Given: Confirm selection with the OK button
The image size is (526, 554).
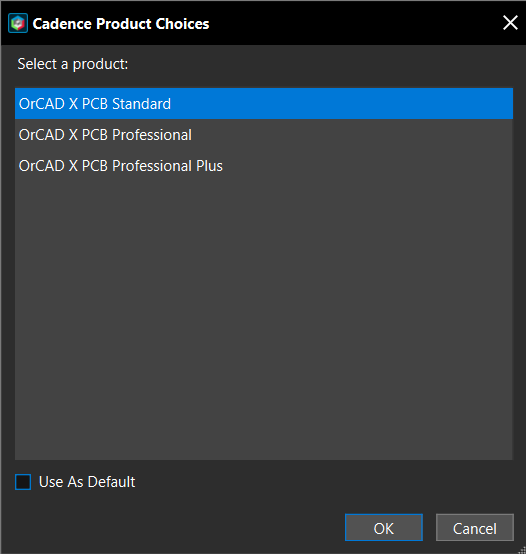Looking at the screenshot, I should click(x=384, y=528).
